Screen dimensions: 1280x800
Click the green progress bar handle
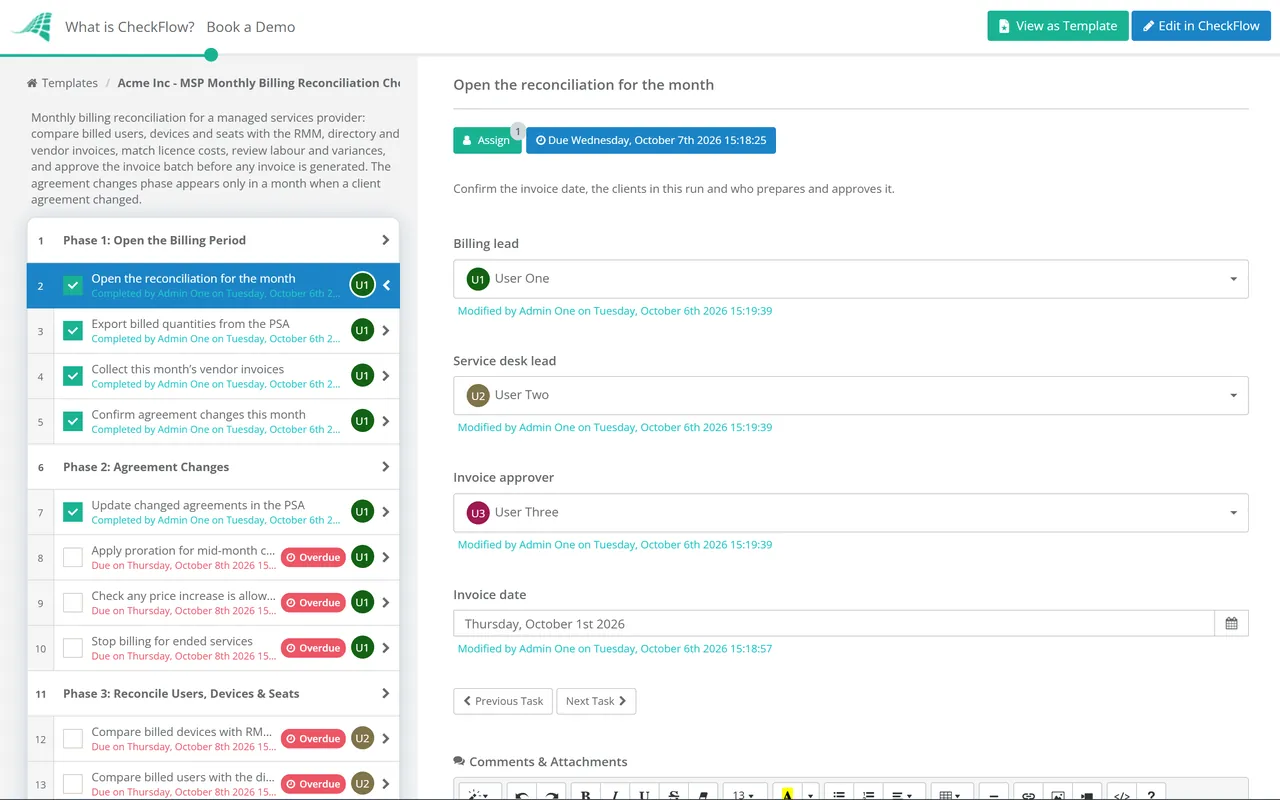211,55
